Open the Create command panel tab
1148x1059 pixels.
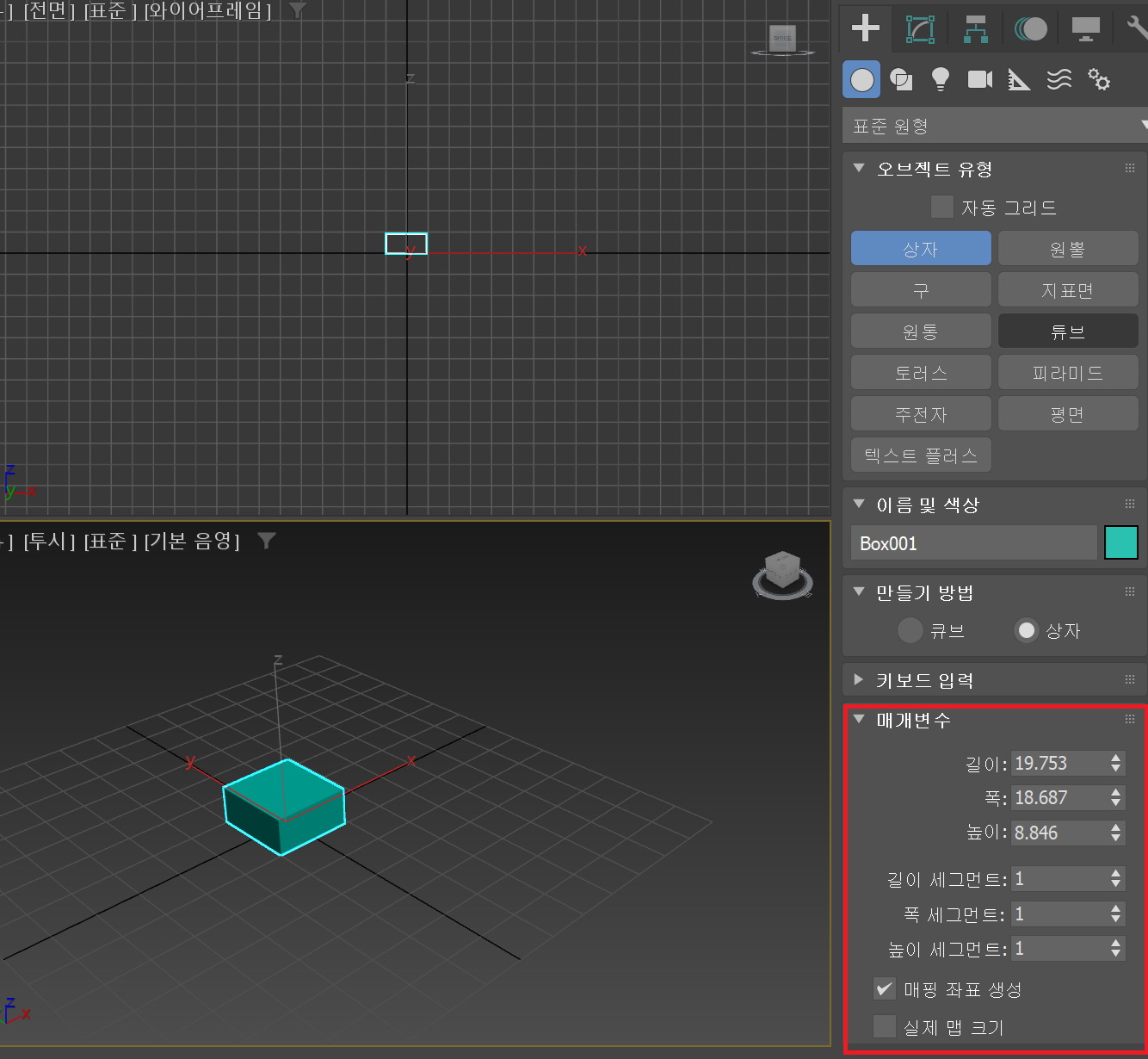point(865,28)
